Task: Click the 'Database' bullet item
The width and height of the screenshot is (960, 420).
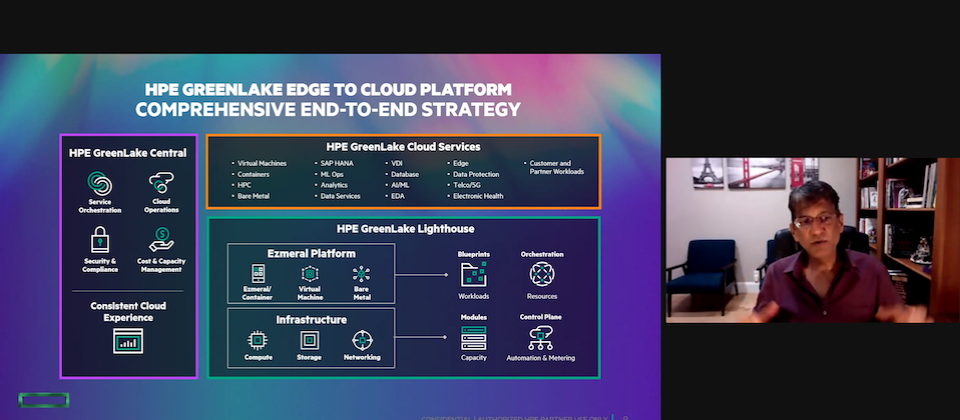Action: coord(405,174)
